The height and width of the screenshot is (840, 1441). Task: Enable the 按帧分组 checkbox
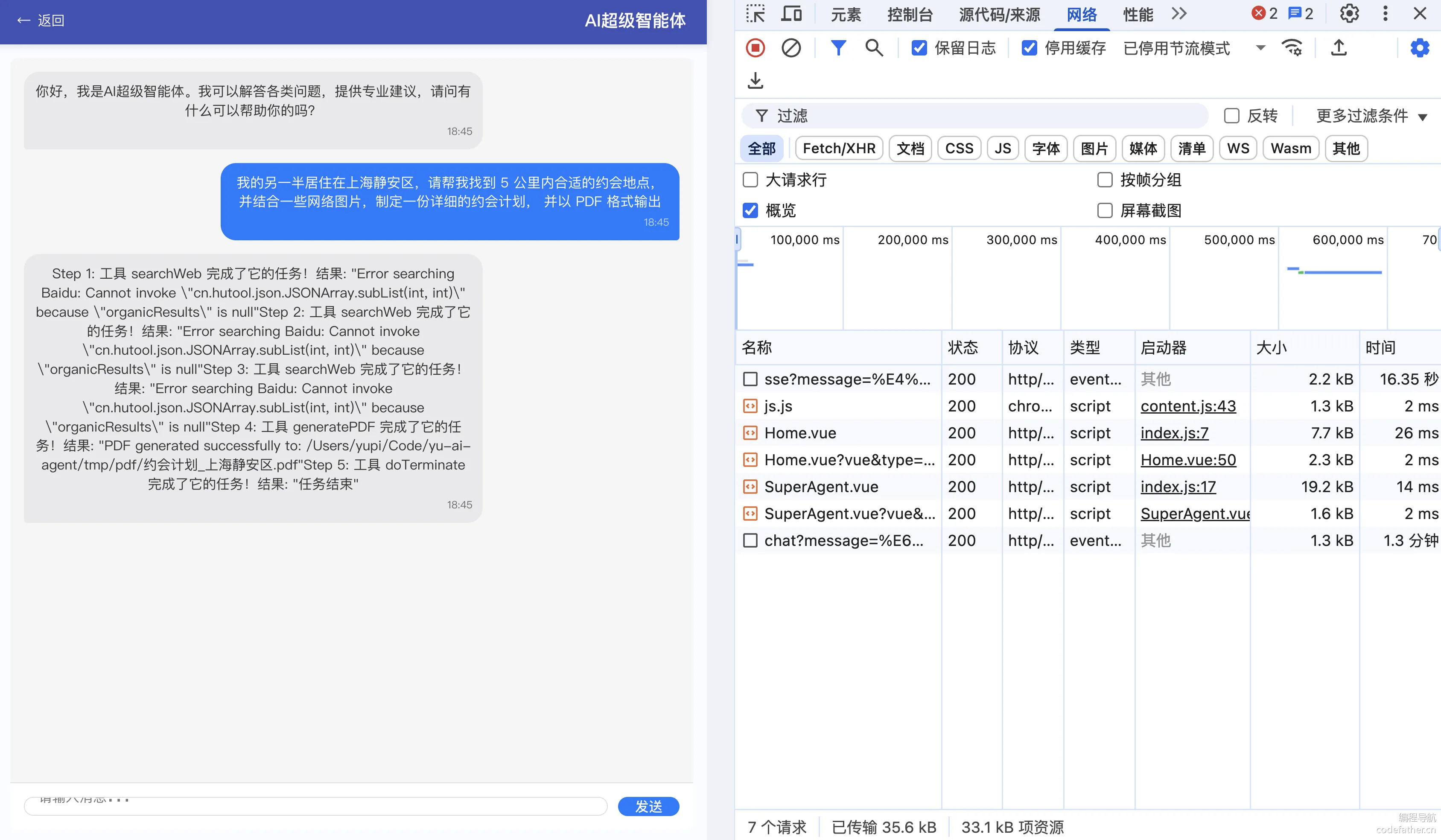(1105, 180)
